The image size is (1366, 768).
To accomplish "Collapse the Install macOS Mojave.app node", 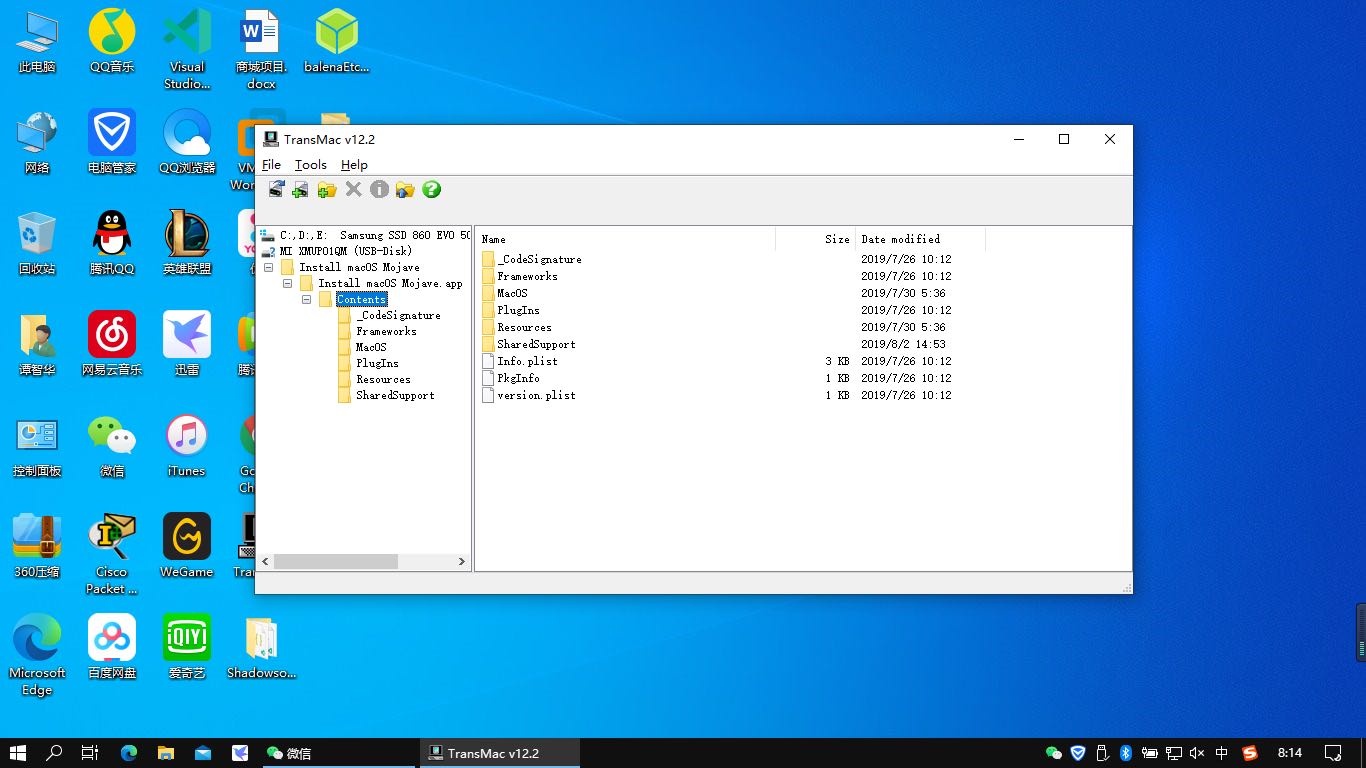I will click(x=287, y=284).
